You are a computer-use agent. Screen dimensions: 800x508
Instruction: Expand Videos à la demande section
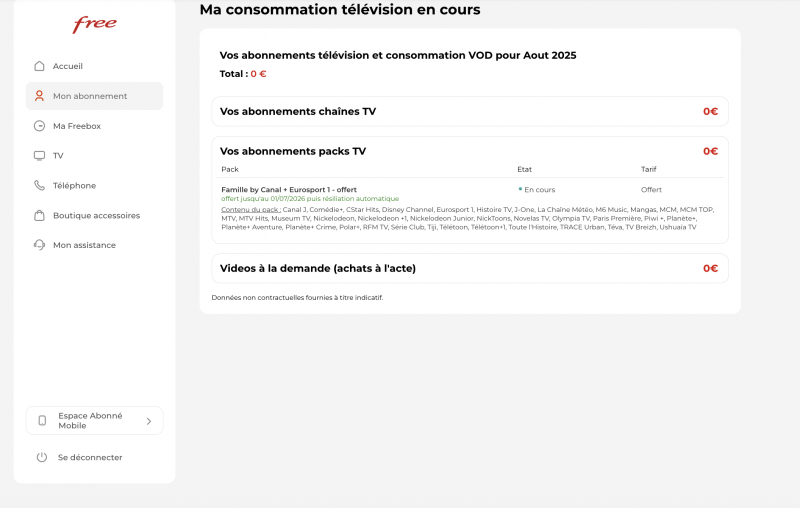(470, 268)
